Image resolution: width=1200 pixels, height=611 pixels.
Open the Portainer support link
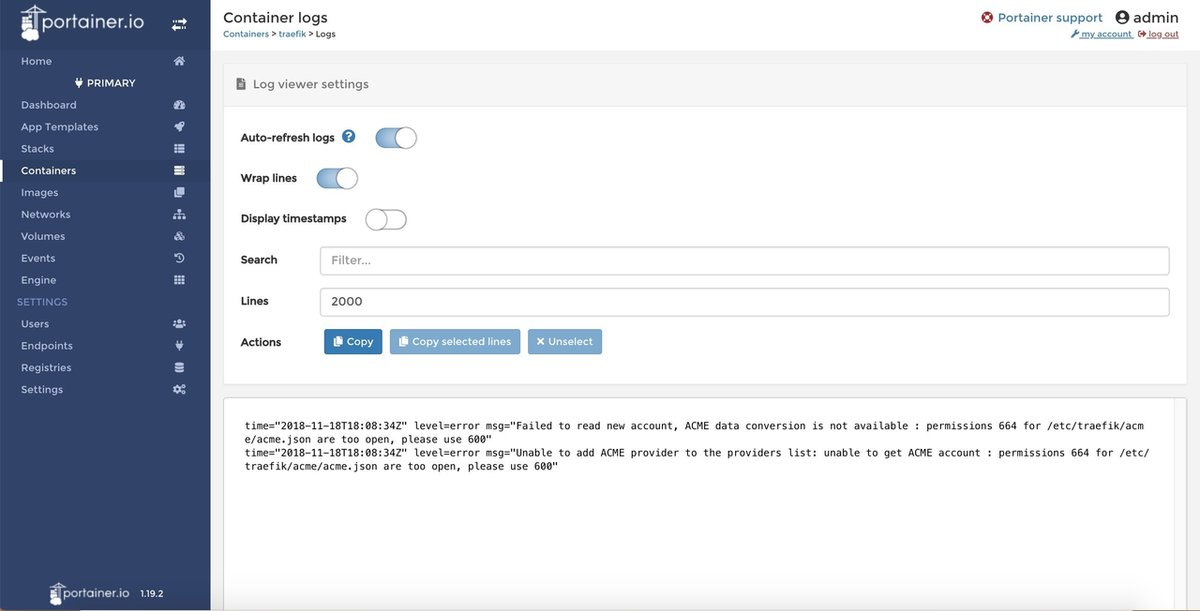point(1050,18)
